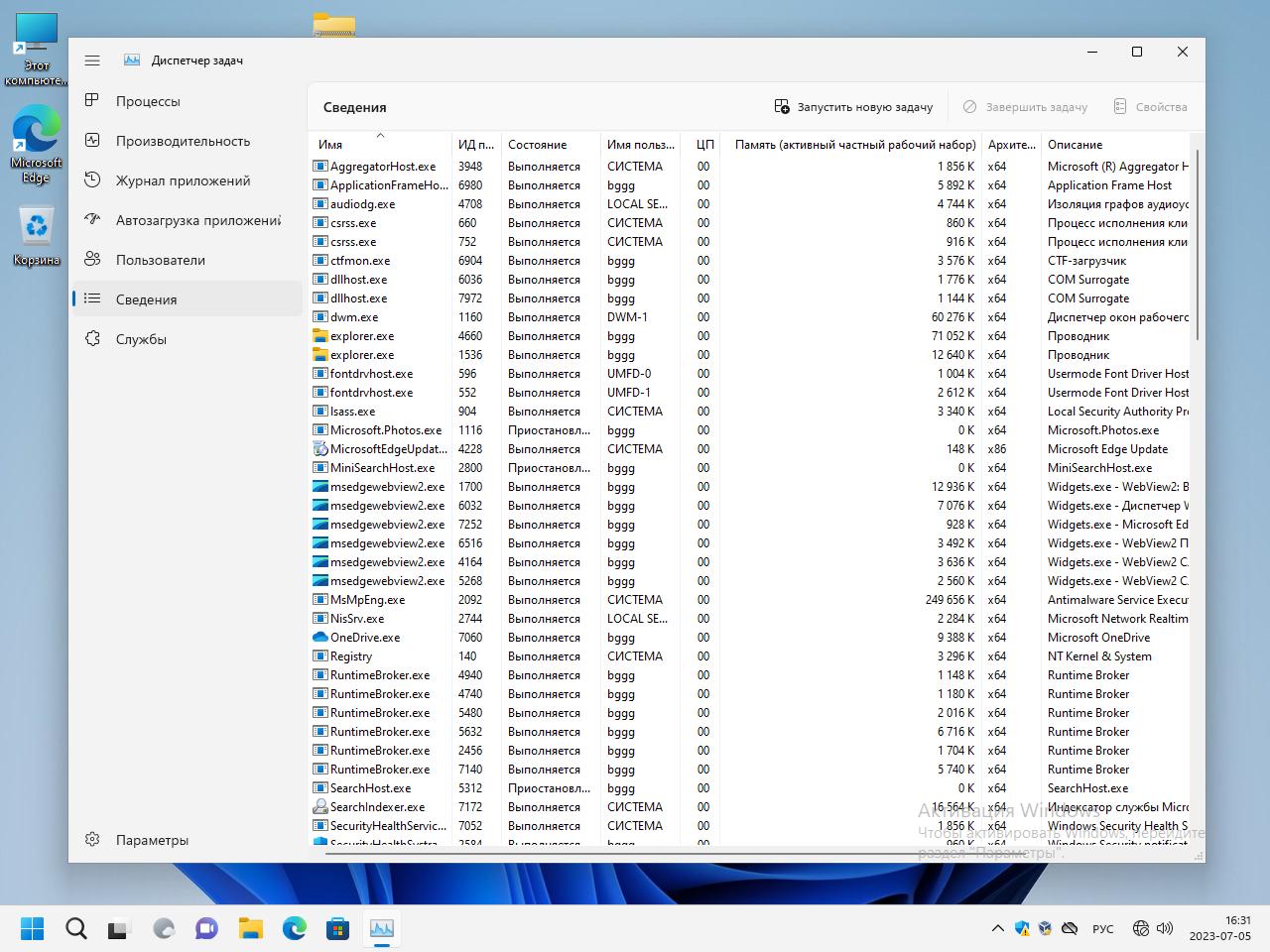
Task: Sort by the PID column header
Action: click(x=475, y=145)
